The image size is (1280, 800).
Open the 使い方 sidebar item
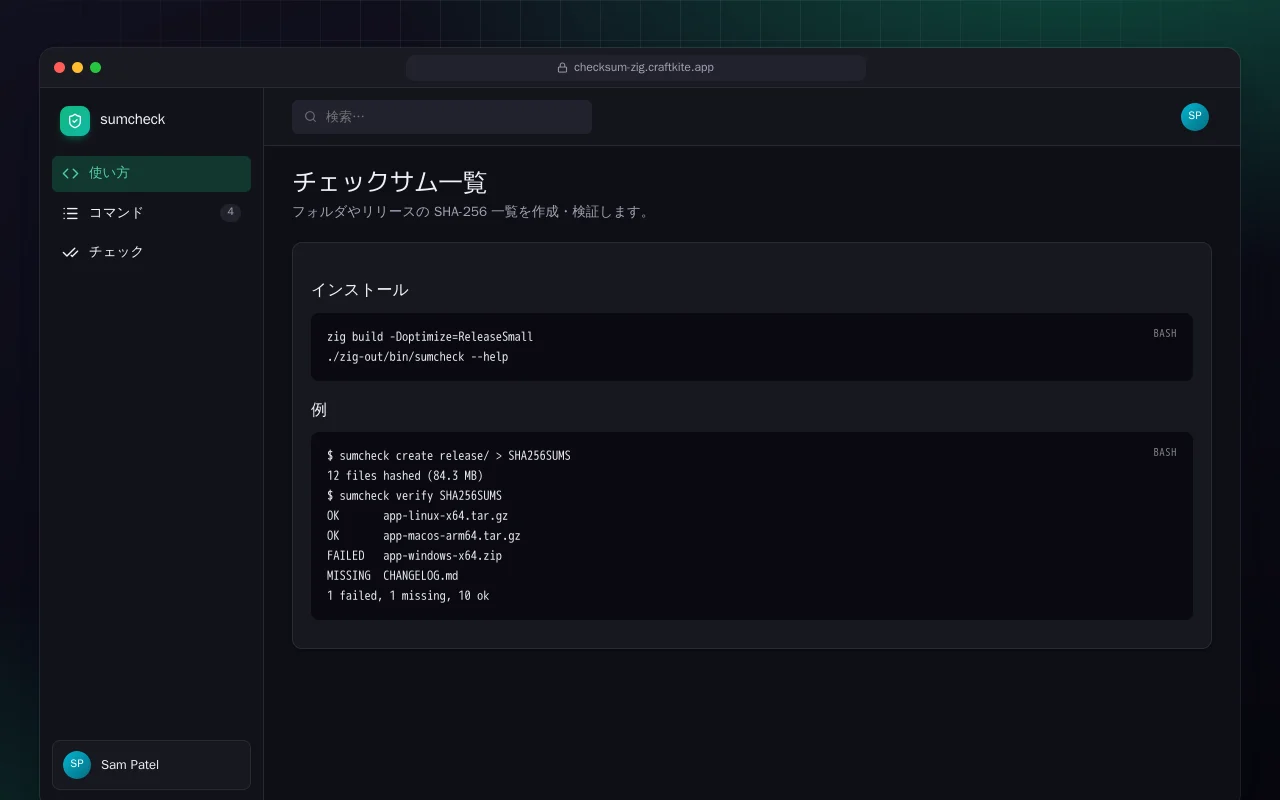click(x=151, y=173)
